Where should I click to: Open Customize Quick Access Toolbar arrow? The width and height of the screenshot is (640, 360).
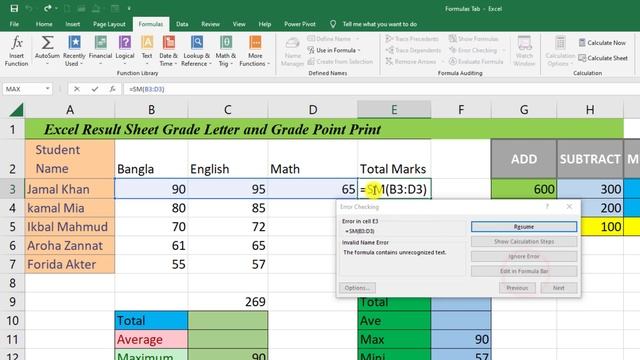pos(129,8)
